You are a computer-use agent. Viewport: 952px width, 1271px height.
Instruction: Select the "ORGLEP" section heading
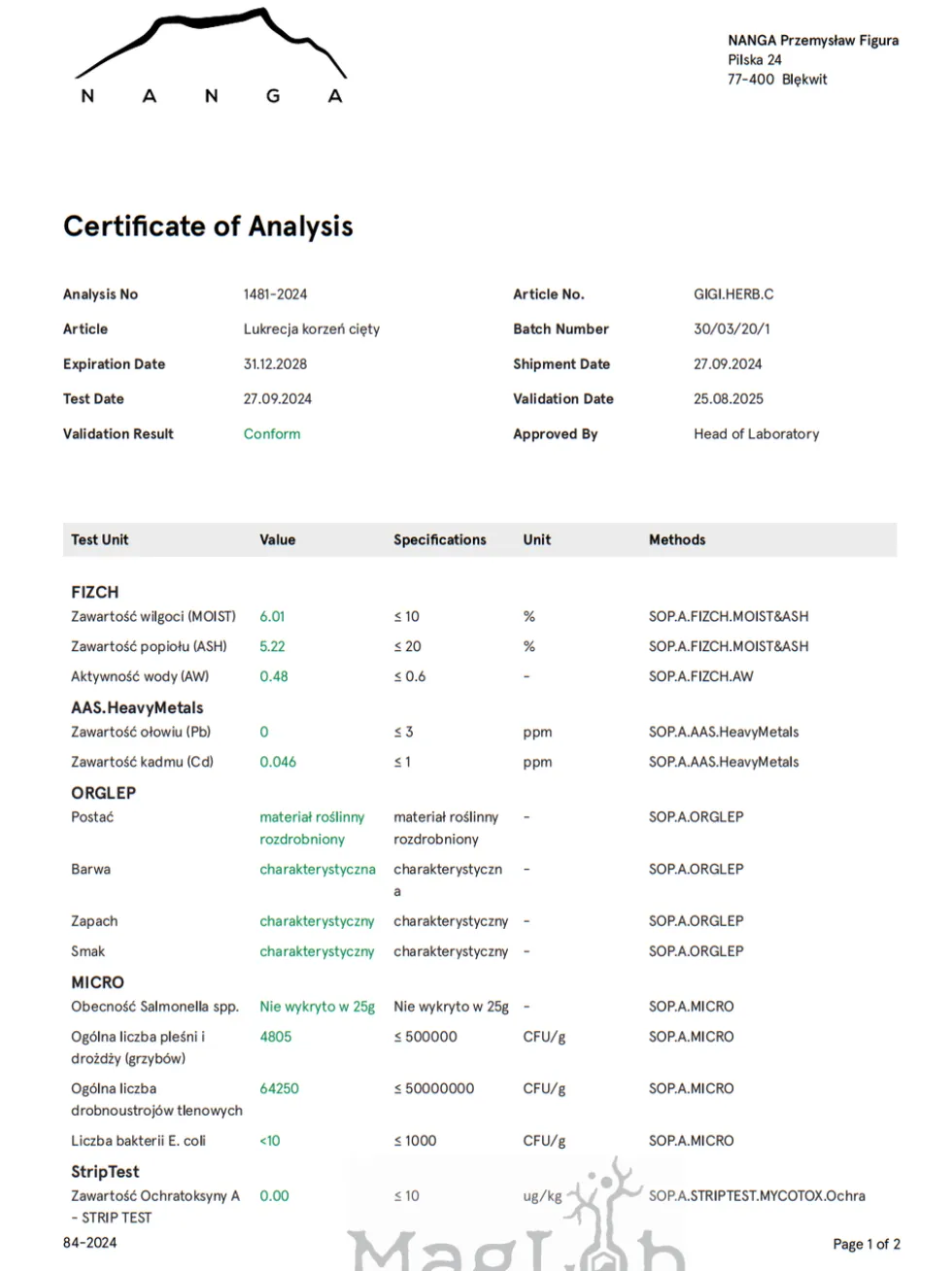tap(103, 794)
